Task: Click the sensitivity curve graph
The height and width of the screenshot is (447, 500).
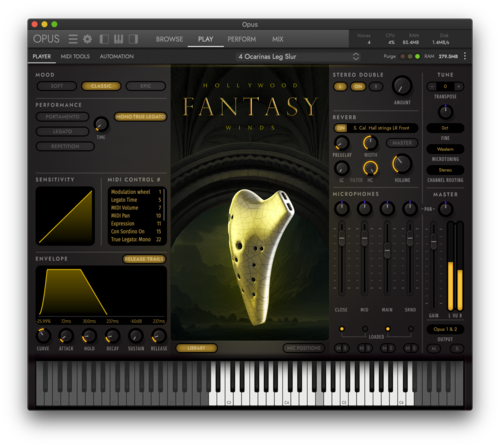Action: tap(65, 216)
